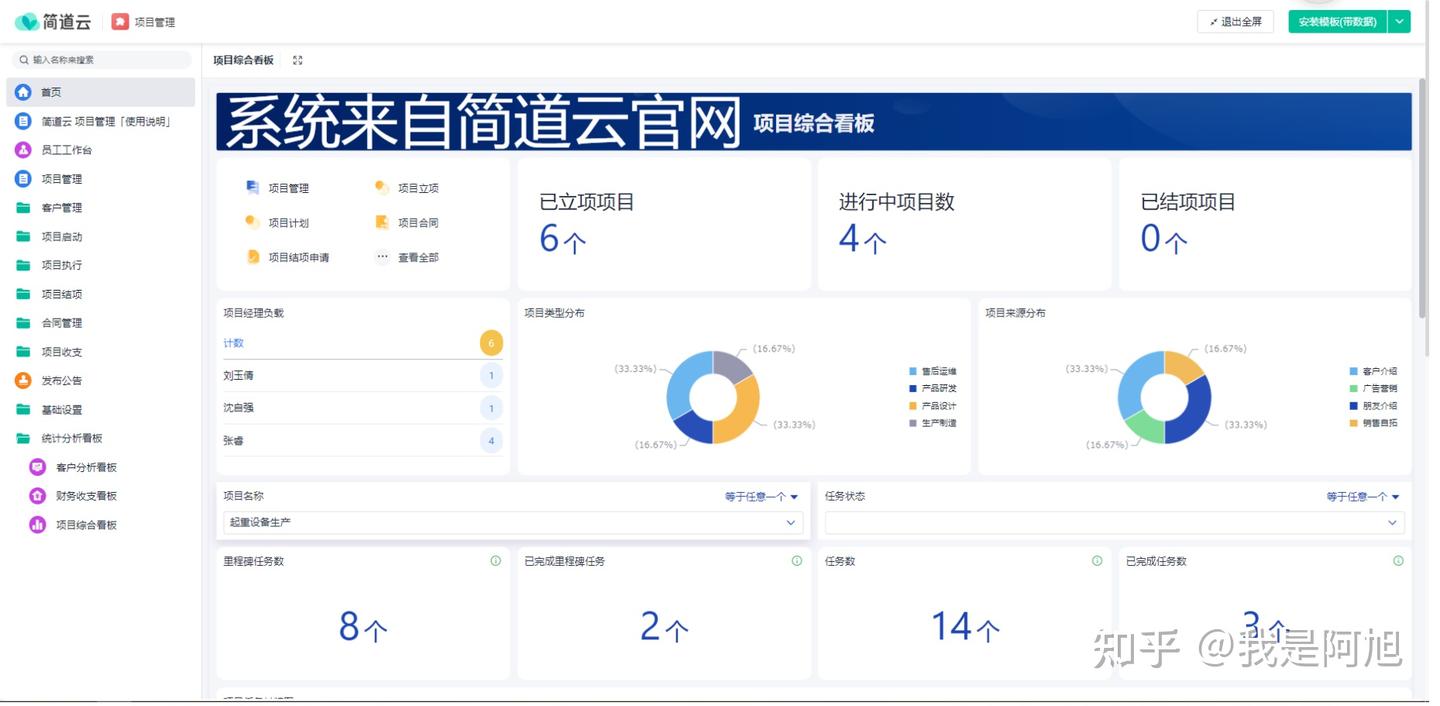Click the sidebar search input field
The height and width of the screenshot is (706, 1440).
101,60
